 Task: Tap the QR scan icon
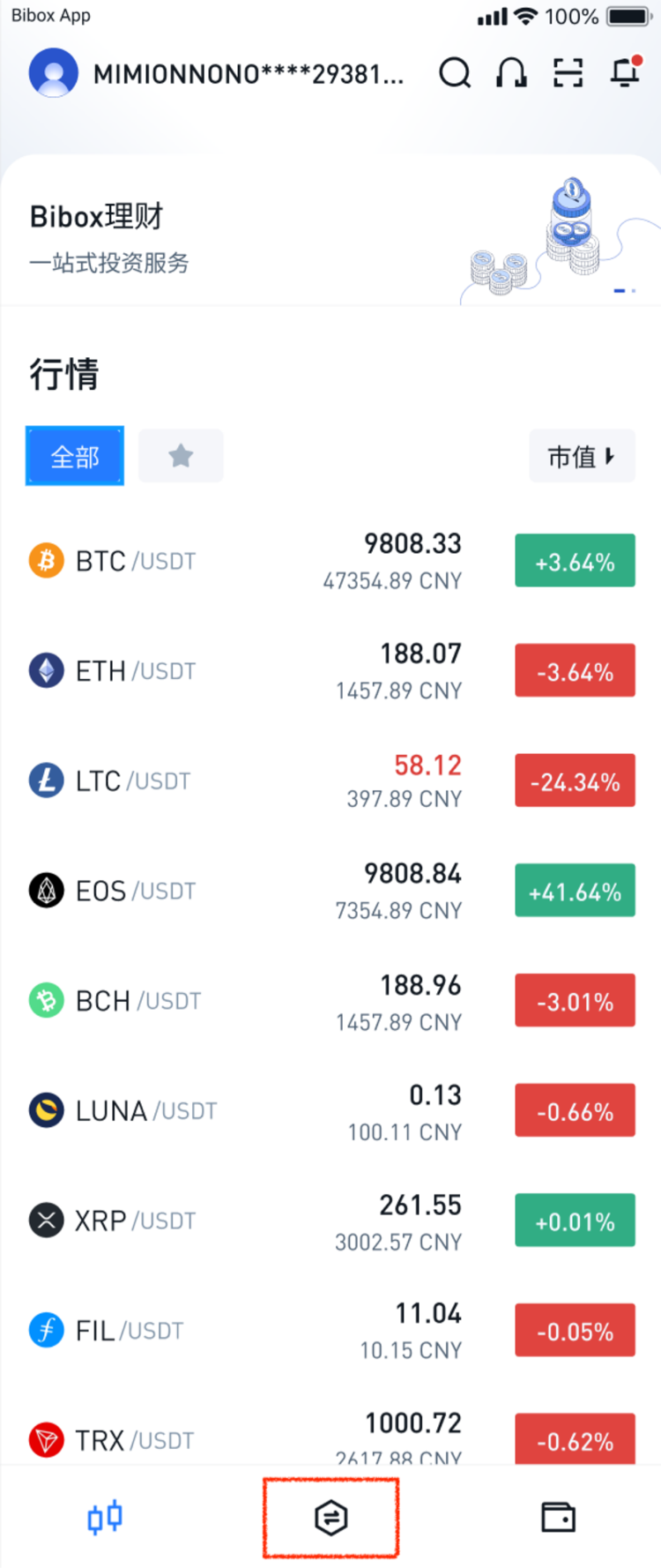[x=568, y=73]
